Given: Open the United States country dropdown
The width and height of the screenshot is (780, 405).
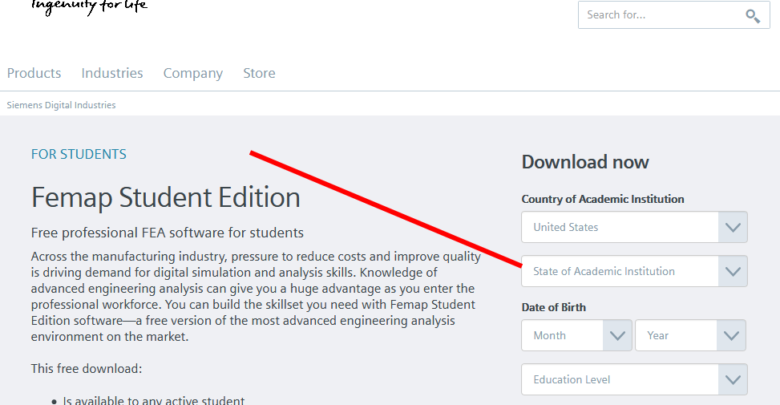Looking at the screenshot, I should coord(634,227).
